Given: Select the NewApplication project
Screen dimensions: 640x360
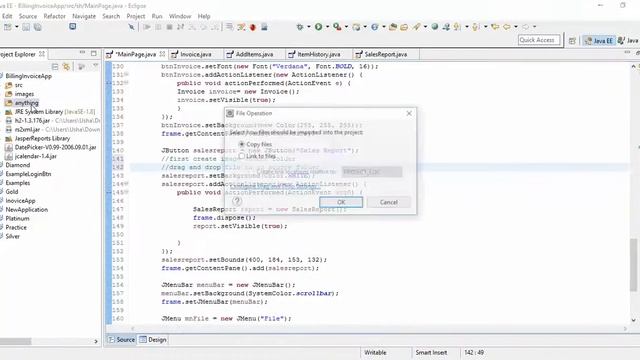Looking at the screenshot, I should click(27, 209).
